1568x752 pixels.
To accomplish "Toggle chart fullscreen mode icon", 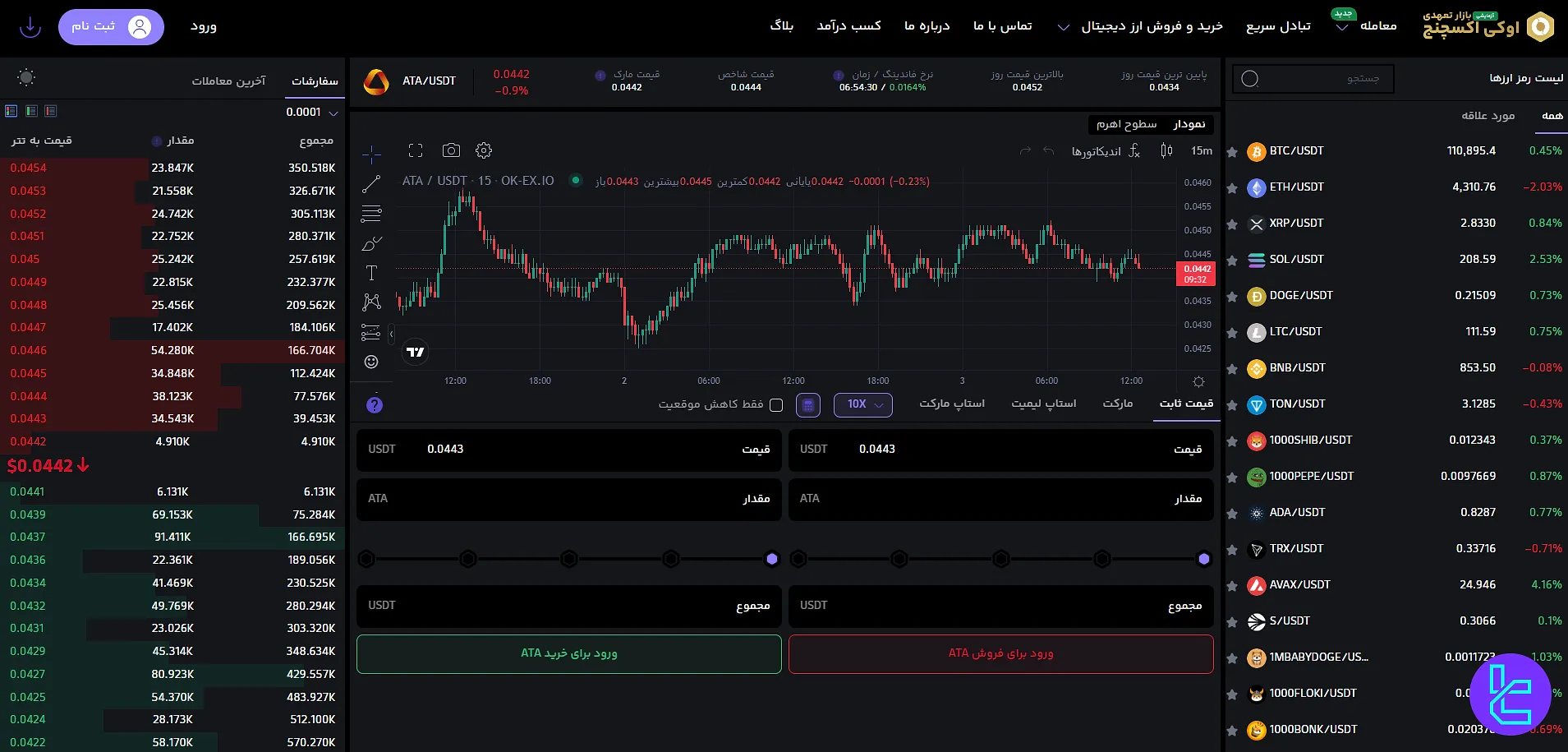I will tap(416, 150).
